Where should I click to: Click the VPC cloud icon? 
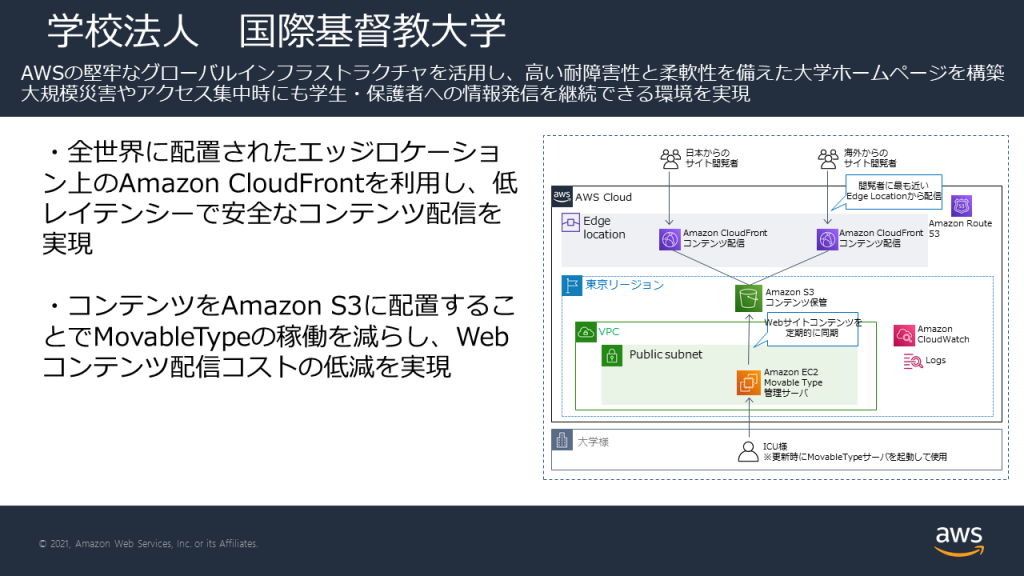click(586, 332)
